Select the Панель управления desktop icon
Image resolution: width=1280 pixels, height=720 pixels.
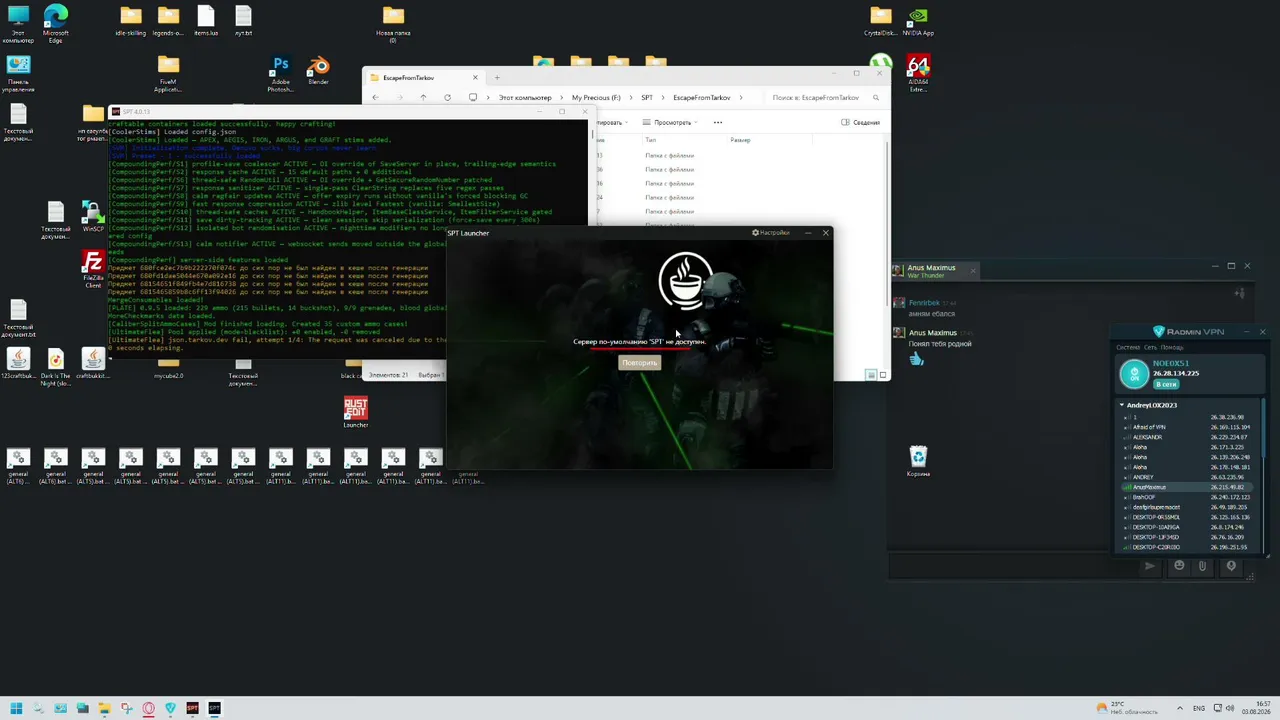[18, 74]
